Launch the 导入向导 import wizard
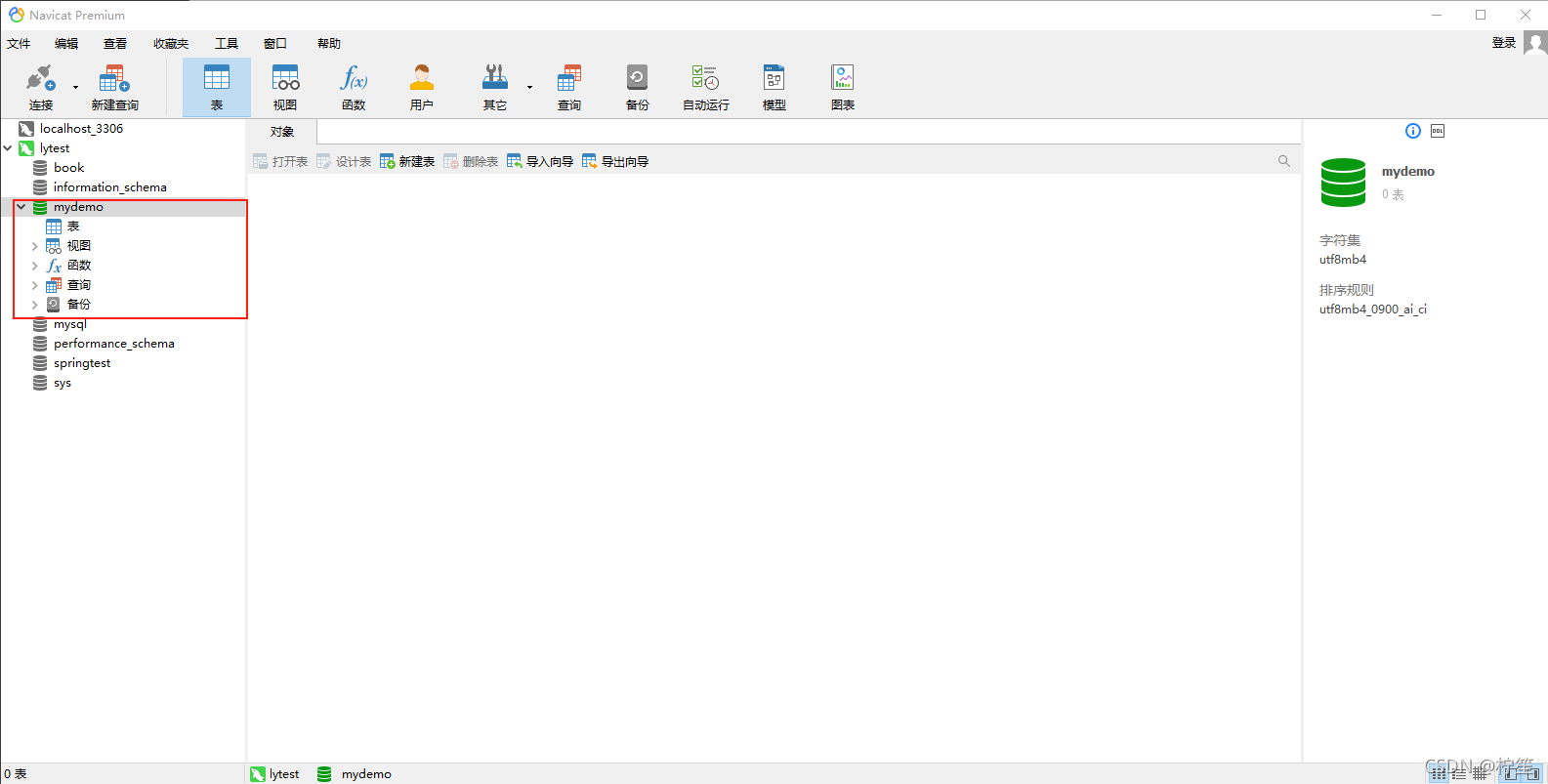This screenshot has height=784, width=1548. pos(540,161)
